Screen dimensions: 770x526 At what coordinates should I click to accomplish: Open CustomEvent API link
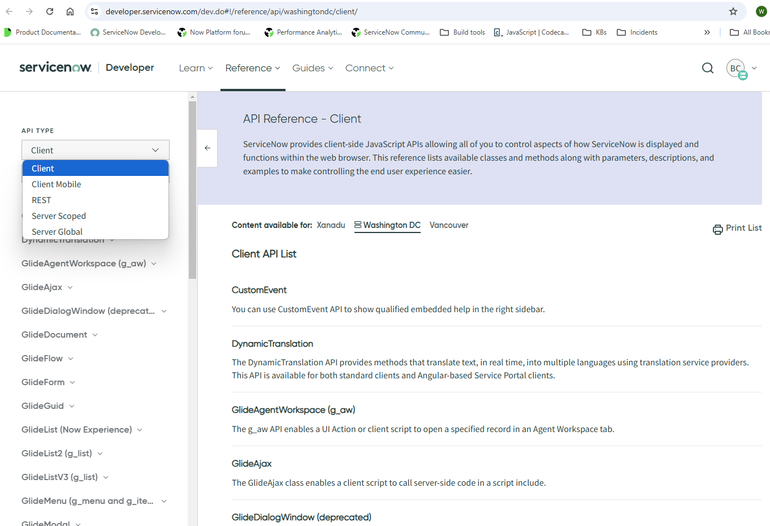tap(259, 290)
